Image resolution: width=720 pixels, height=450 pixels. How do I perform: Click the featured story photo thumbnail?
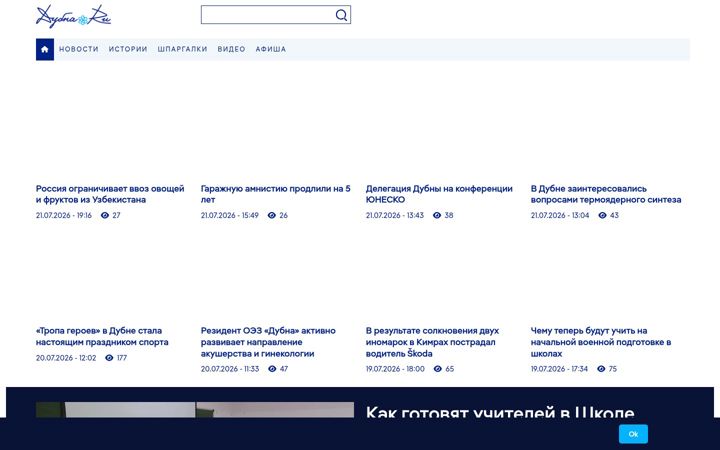tap(195, 410)
